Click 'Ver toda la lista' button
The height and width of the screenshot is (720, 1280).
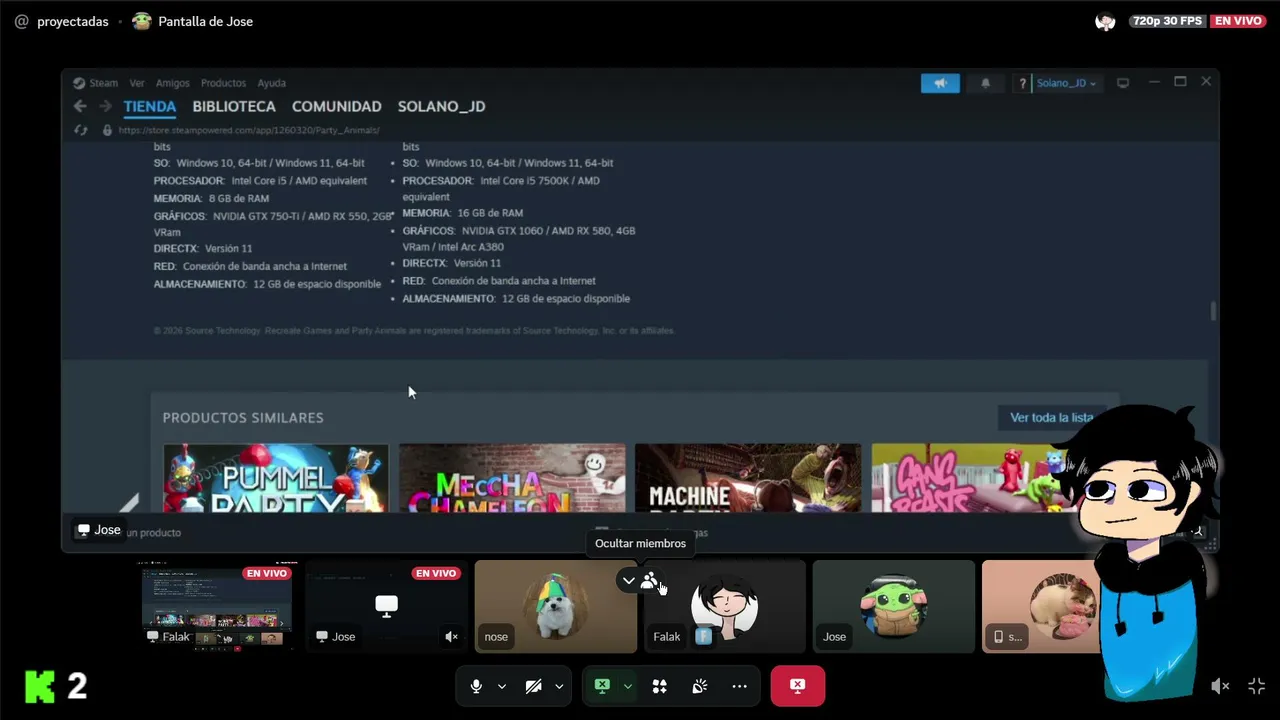coord(1051,417)
